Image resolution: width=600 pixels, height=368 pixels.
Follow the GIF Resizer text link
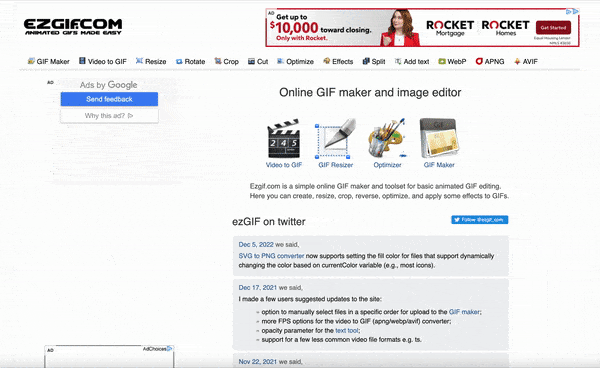pos(336,165)
